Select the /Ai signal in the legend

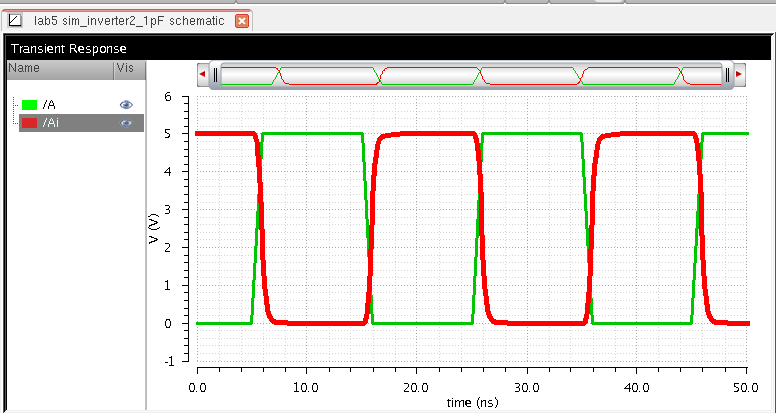pyautogui.click(x=51, y=123)
